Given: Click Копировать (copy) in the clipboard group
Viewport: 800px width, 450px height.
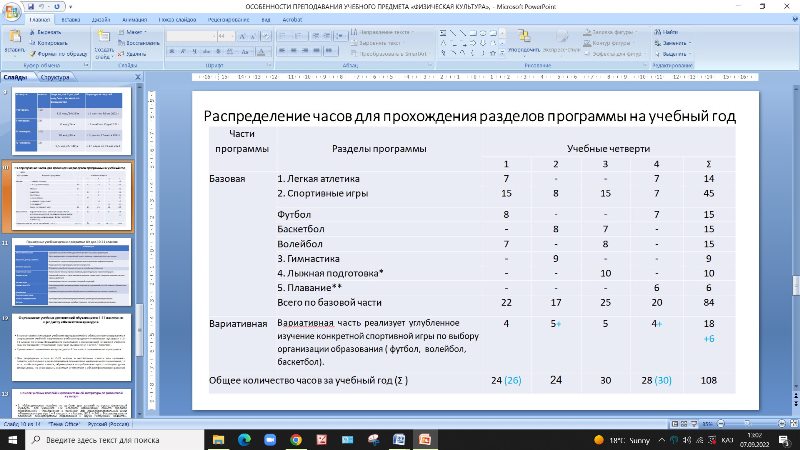Looking at the screenshot, I should click(x=48, y=43).
